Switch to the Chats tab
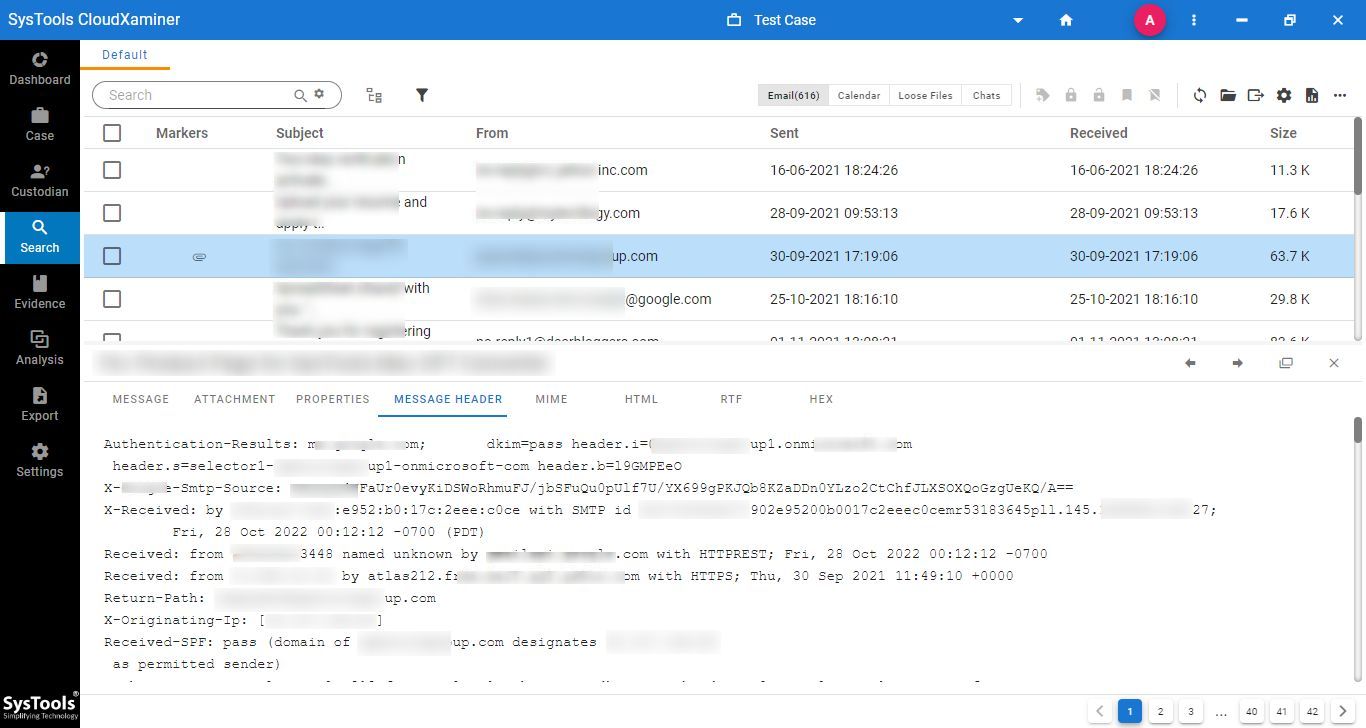The width and height of the screenshot is (1366, 728). 986,95
